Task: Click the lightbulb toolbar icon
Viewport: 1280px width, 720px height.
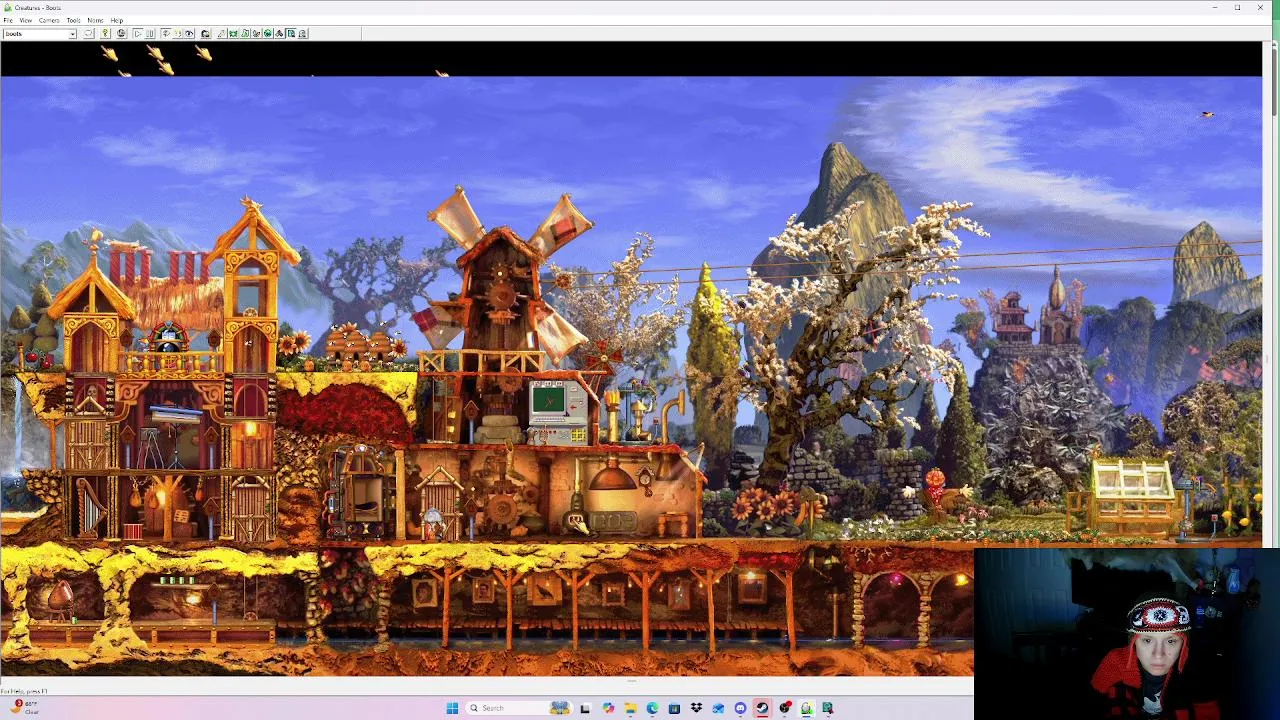Action: point(105,34)
